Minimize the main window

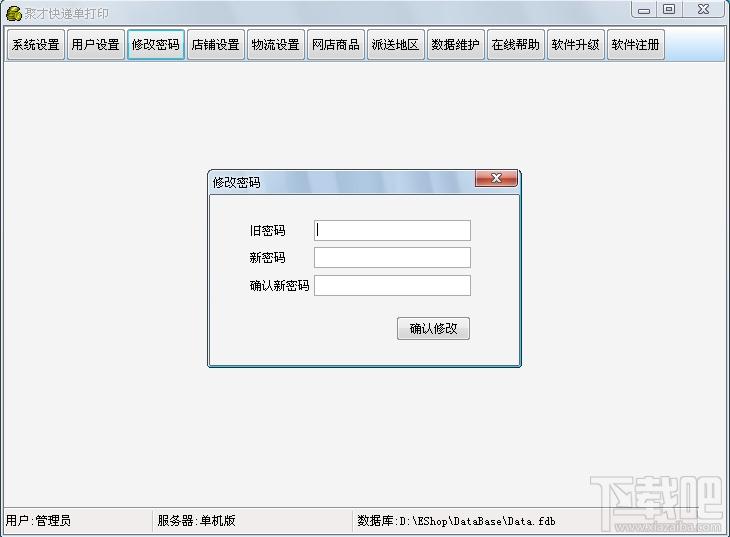644,10
